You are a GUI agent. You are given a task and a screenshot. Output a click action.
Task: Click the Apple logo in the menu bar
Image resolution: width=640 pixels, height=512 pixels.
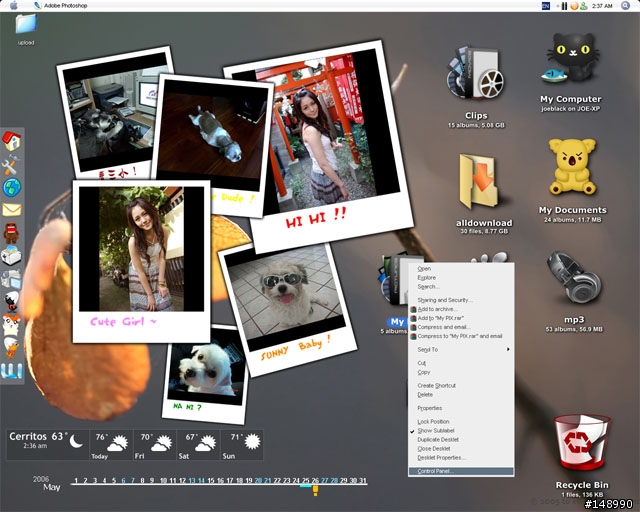coord(13,5)
